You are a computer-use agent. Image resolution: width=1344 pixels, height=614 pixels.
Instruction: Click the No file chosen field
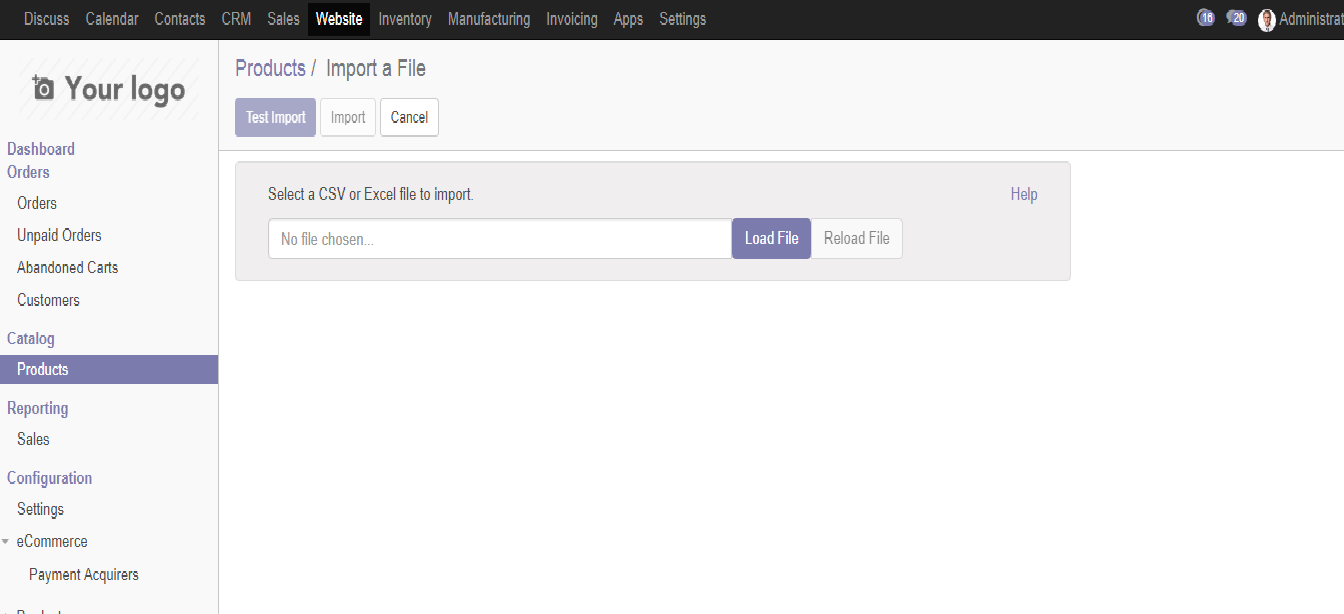click(x=500, y=239)
